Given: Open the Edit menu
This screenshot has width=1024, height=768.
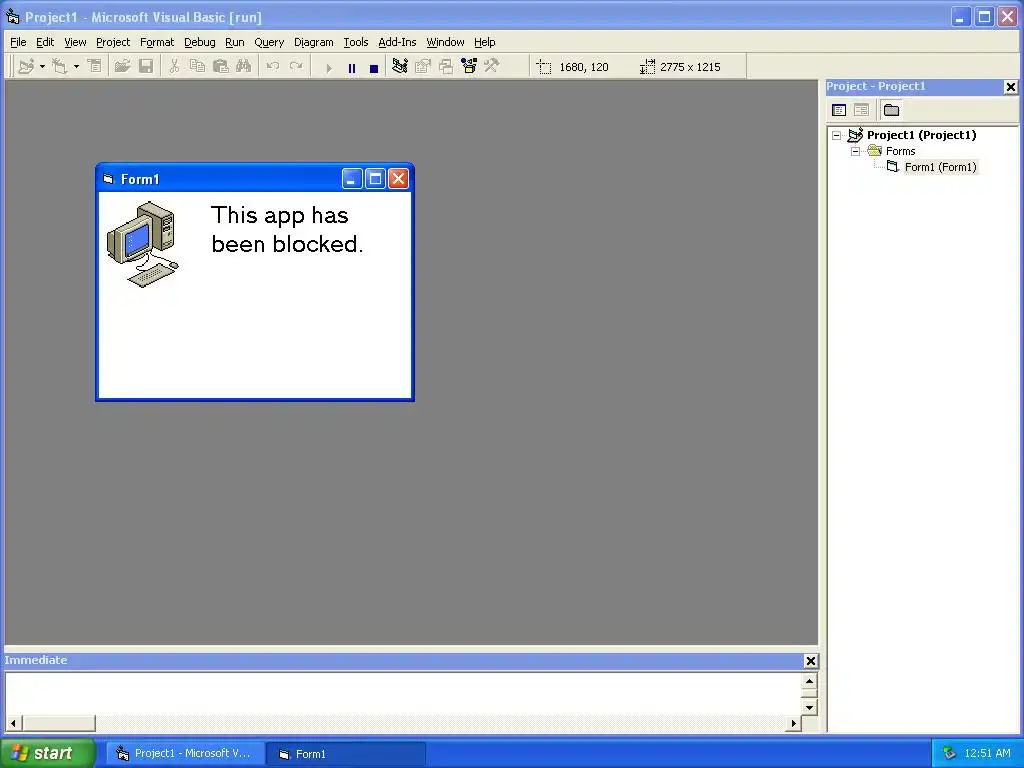Looking at the screenshot, I should point(45,42).
